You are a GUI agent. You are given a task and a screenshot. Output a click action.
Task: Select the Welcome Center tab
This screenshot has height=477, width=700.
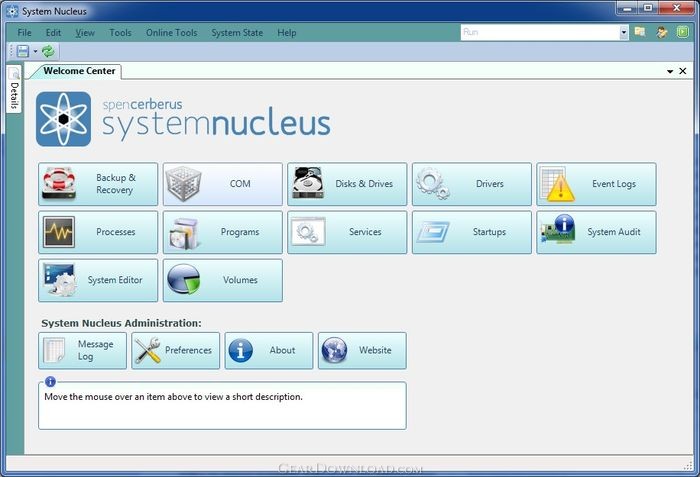[x=79, y=71]
